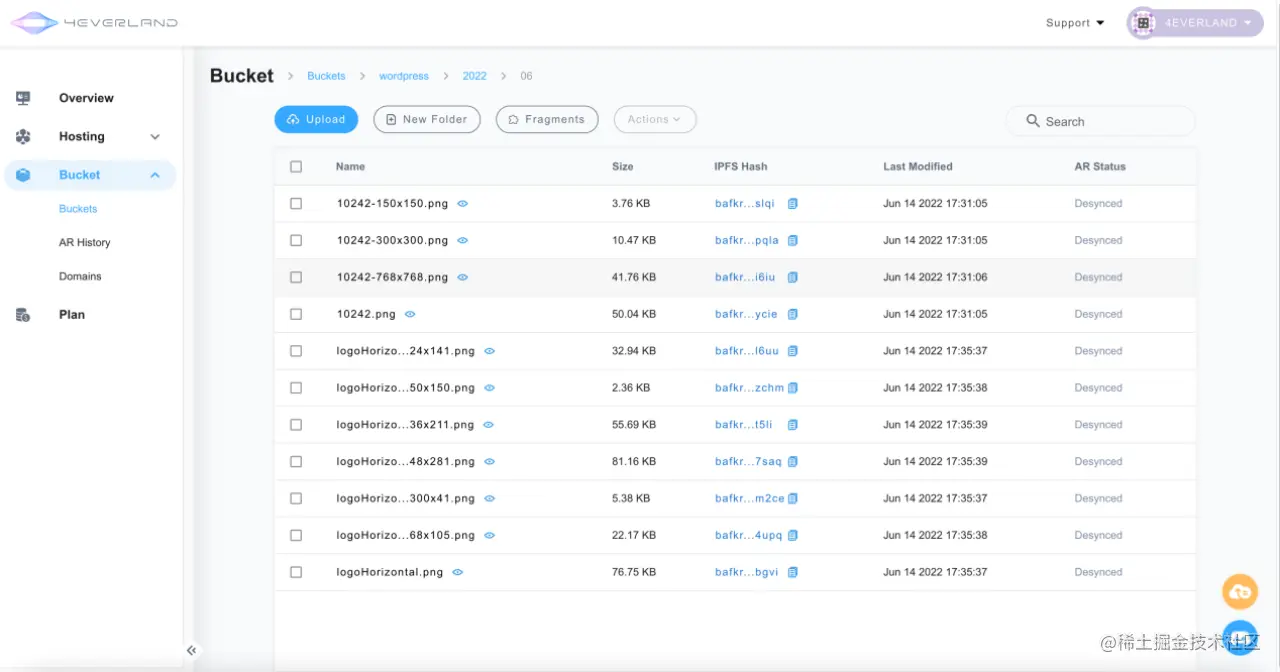Screen dimensions: 1280x672
Task: Preview logoHorizo...50x150.png with eye icon
Action: pyautogui.click(x=489, y=388)
